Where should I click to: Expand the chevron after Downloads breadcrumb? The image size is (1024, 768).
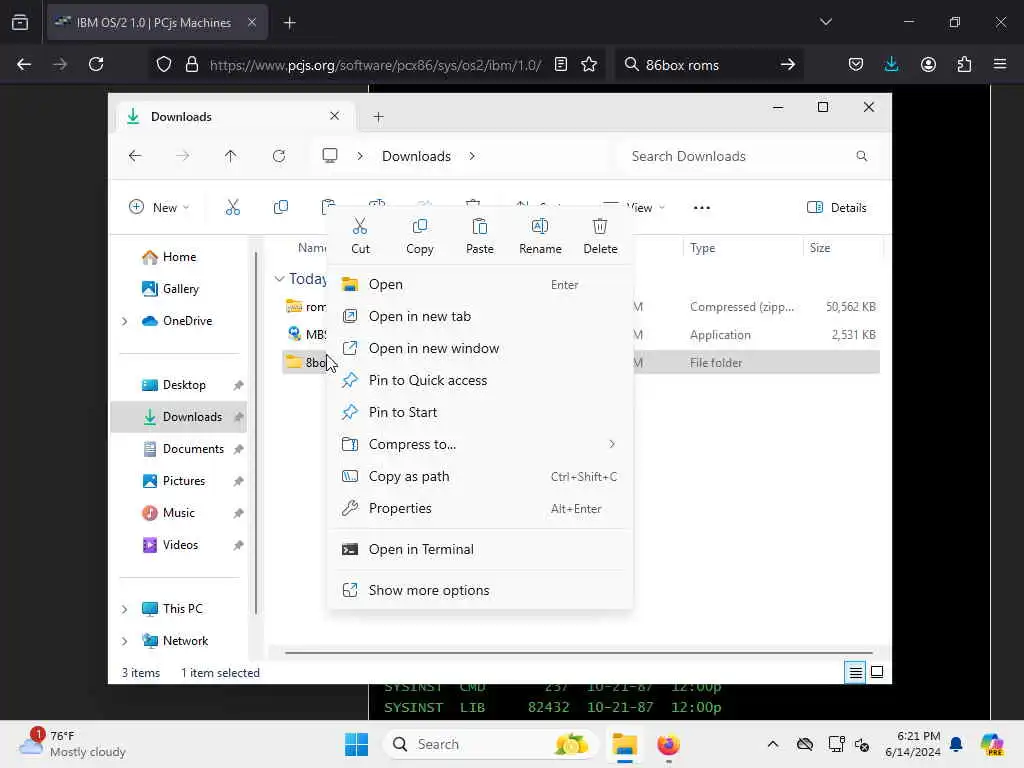coord(472,156)
